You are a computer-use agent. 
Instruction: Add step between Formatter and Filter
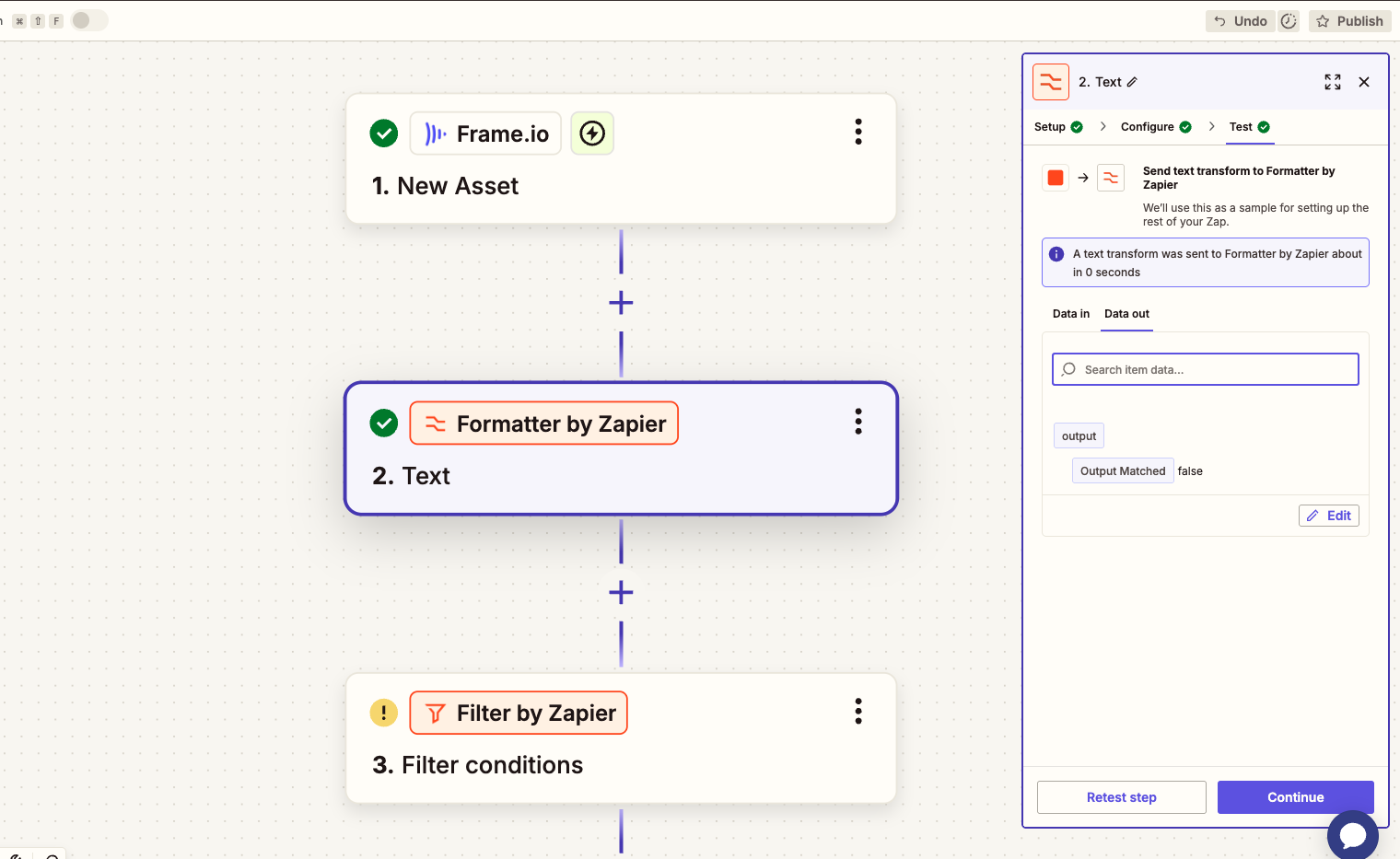[x=621, y=592]
